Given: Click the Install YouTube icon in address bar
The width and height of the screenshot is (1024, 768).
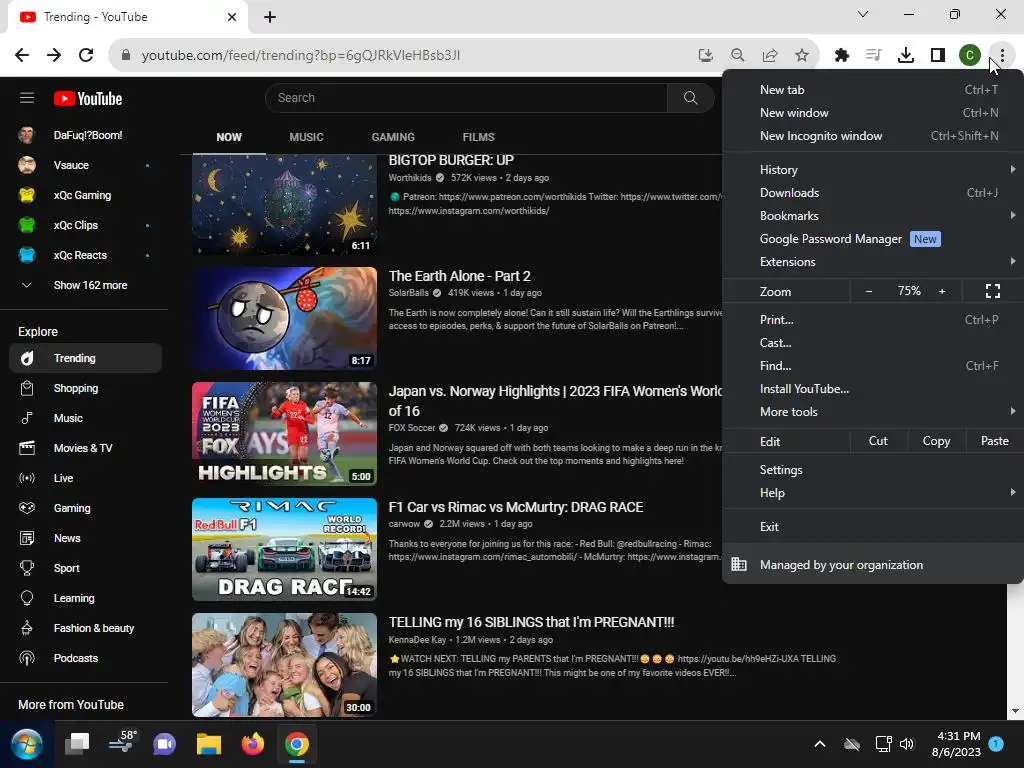Looking at the screenshot, I should coord(705,56).
